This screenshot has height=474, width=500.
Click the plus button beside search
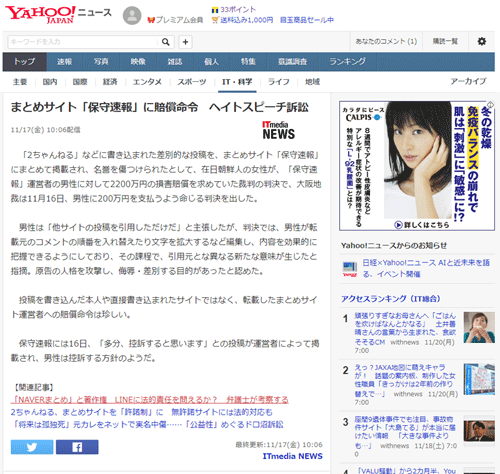[x=185, y=42]
